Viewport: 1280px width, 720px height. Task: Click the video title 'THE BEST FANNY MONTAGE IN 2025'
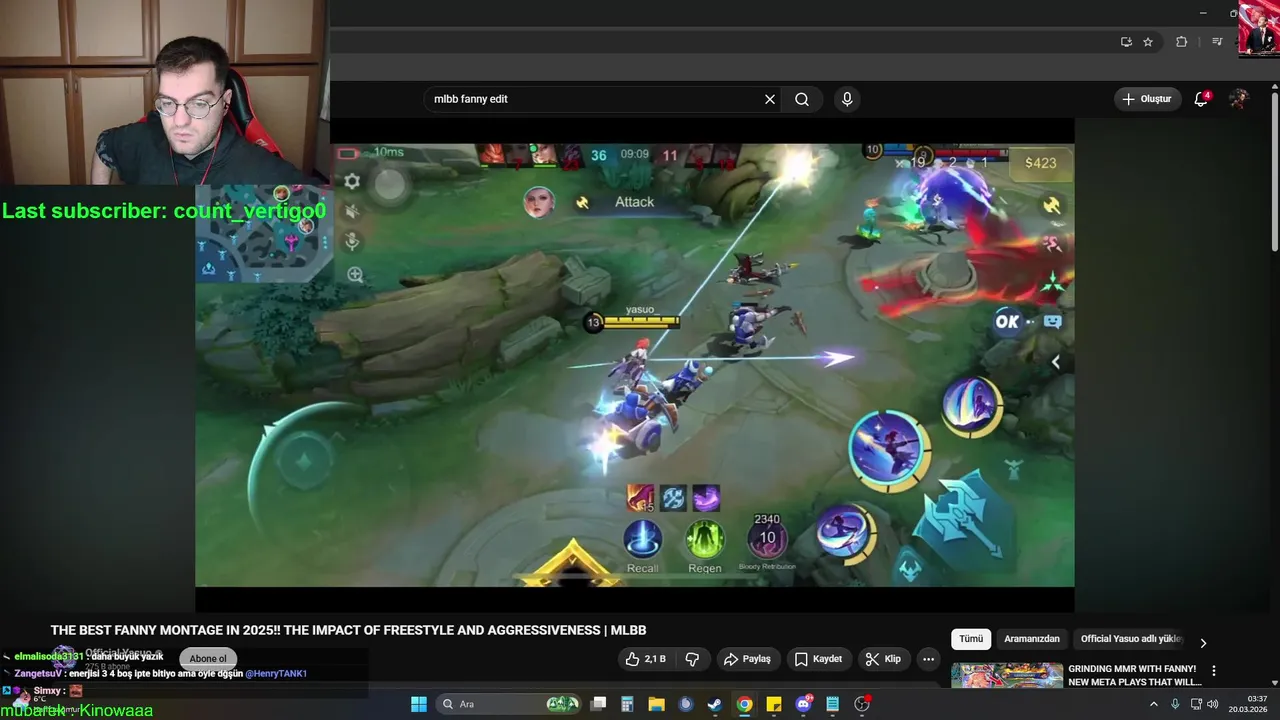[349, 630]
